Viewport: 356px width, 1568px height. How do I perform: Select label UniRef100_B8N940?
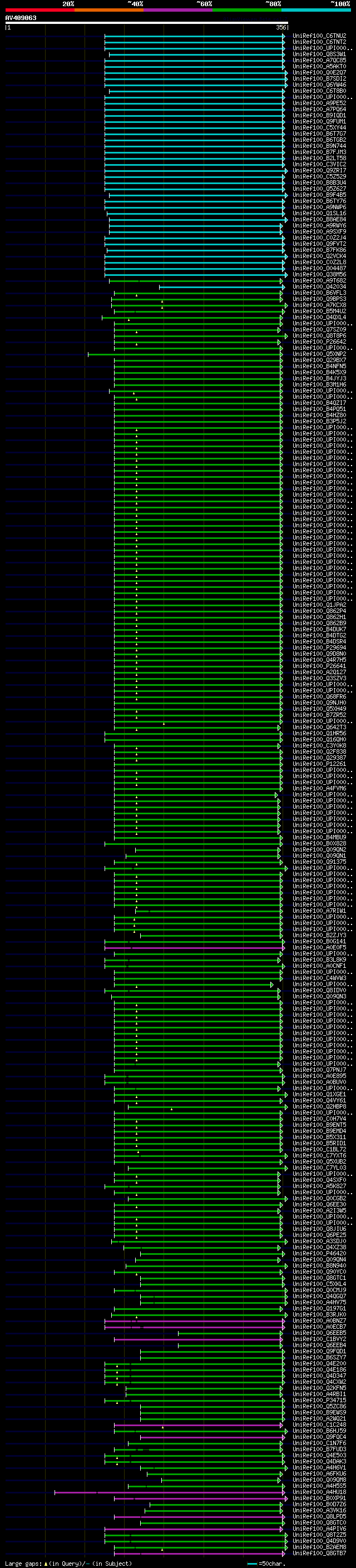pos(319,1265)
